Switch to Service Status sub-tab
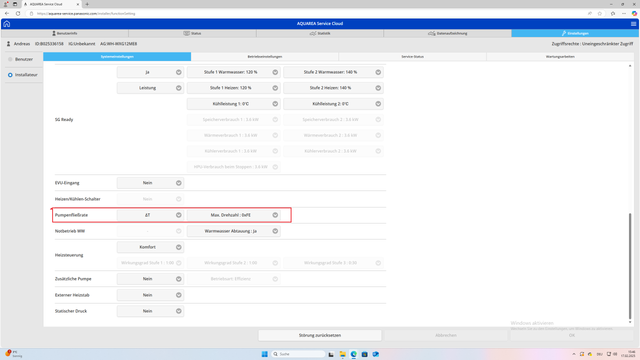 412,57
